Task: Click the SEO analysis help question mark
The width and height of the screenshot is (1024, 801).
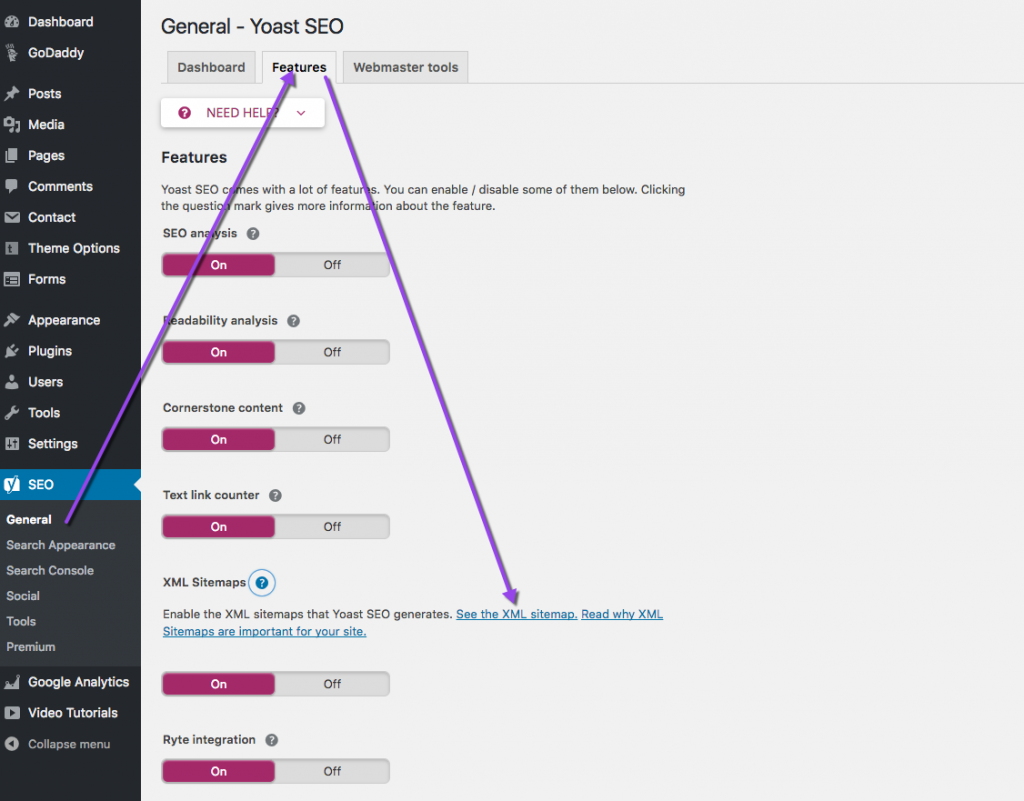Action: (x=253, y=234)
